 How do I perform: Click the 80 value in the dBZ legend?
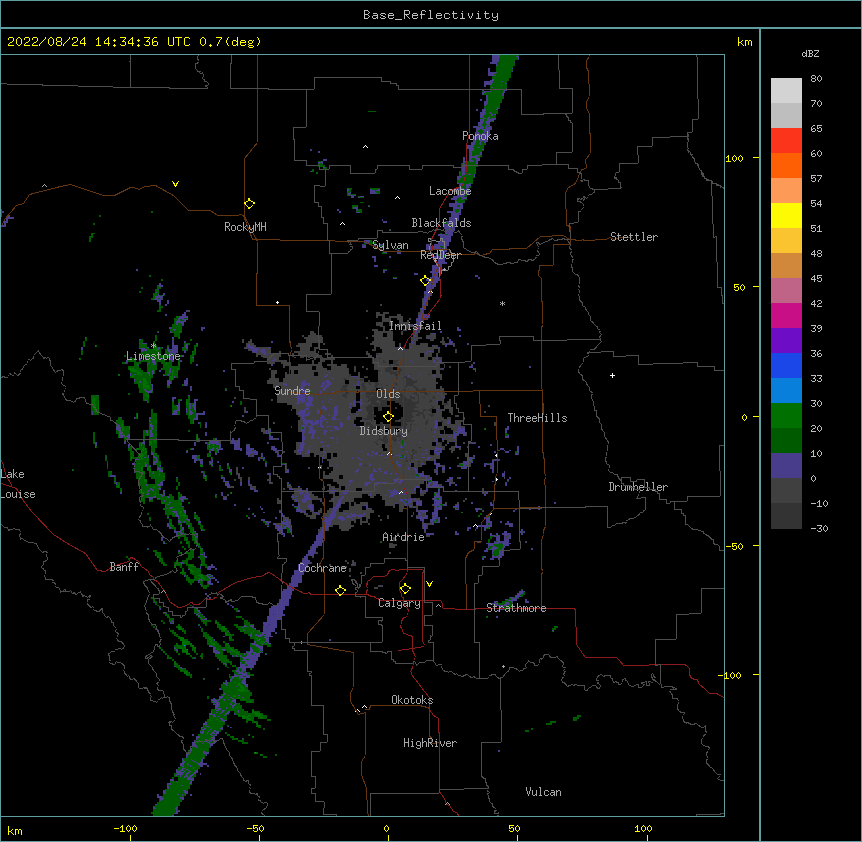[x=816, y=79]
